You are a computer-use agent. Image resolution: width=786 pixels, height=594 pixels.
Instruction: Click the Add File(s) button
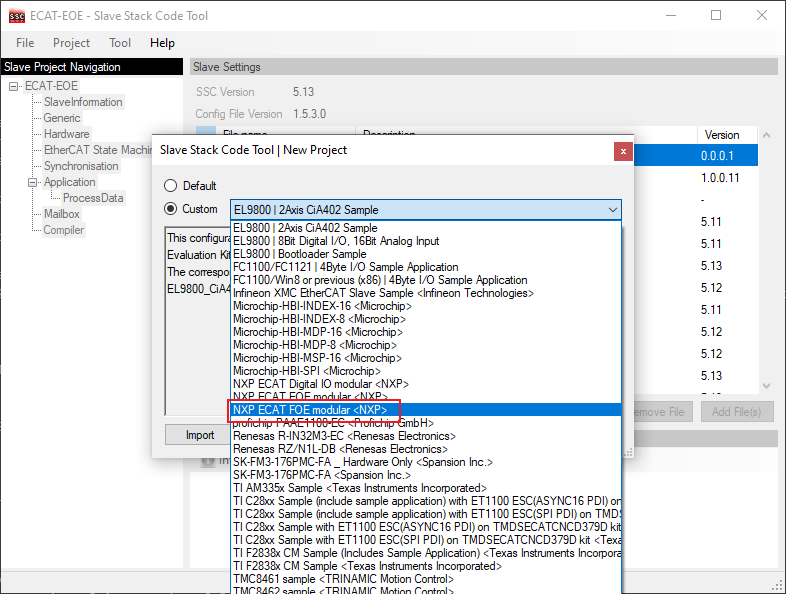point(736,412)
